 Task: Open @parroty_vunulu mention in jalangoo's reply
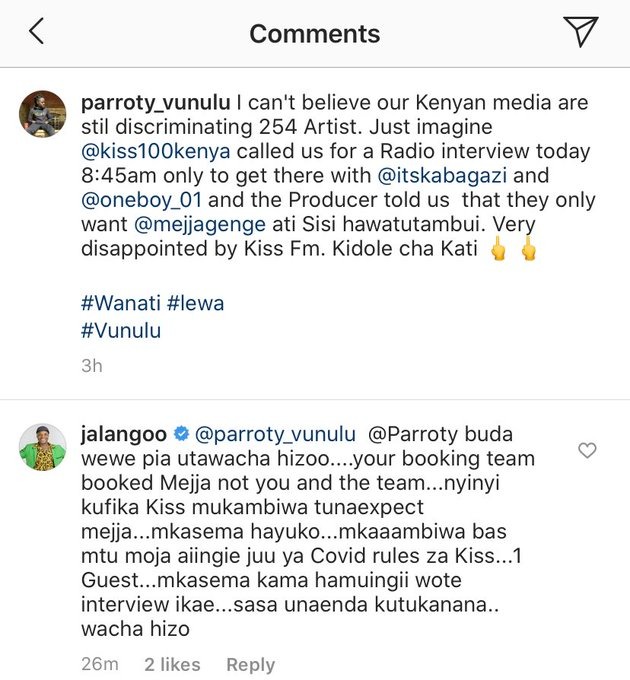275,435
